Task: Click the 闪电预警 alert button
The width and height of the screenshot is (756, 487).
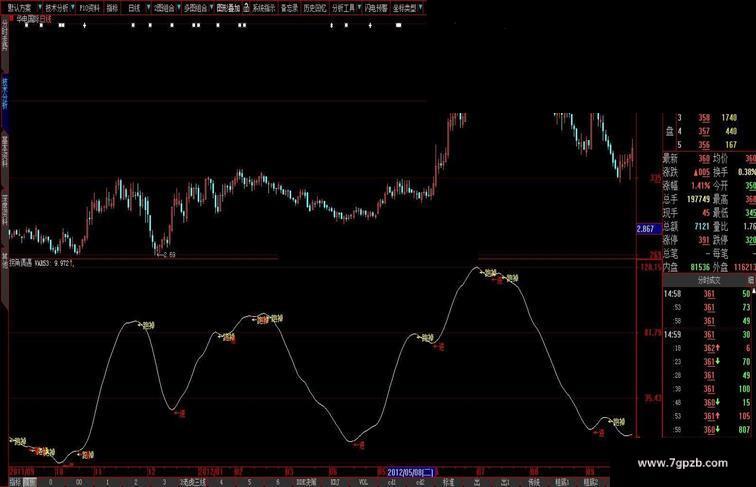Action: pyautogui.click(x=376, y=8)
